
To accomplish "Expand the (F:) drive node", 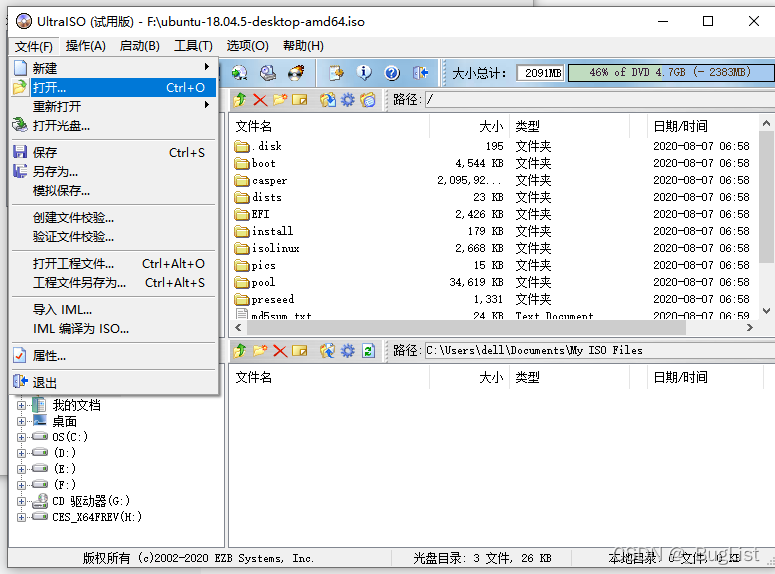I will pos(21,485).
